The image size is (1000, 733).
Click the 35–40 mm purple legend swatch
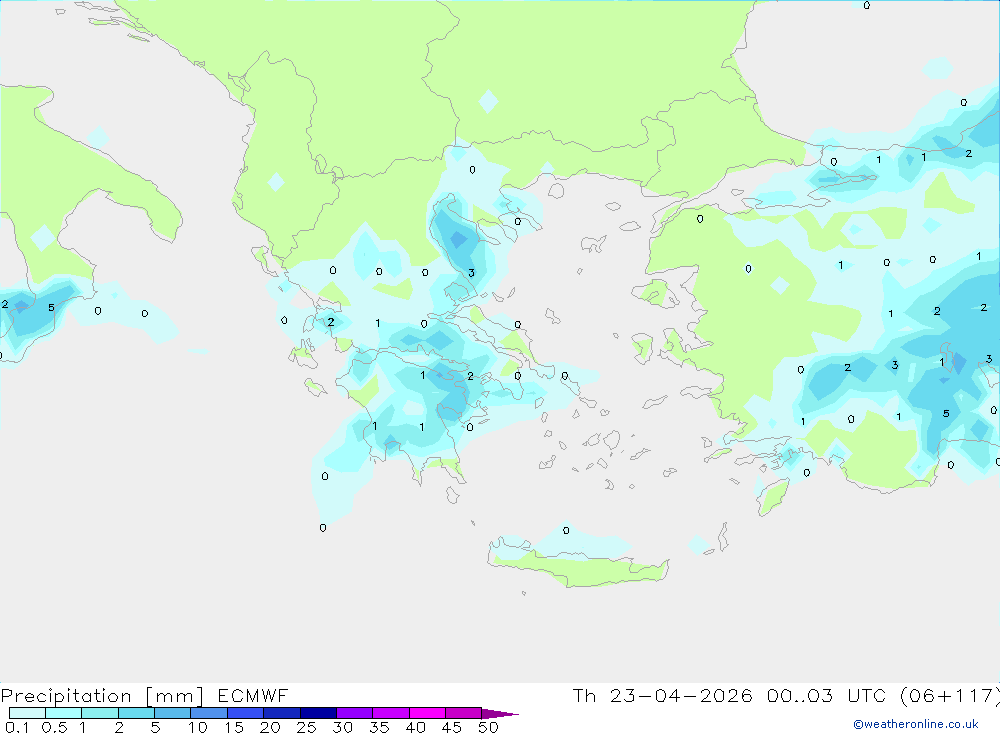point(391,713)
